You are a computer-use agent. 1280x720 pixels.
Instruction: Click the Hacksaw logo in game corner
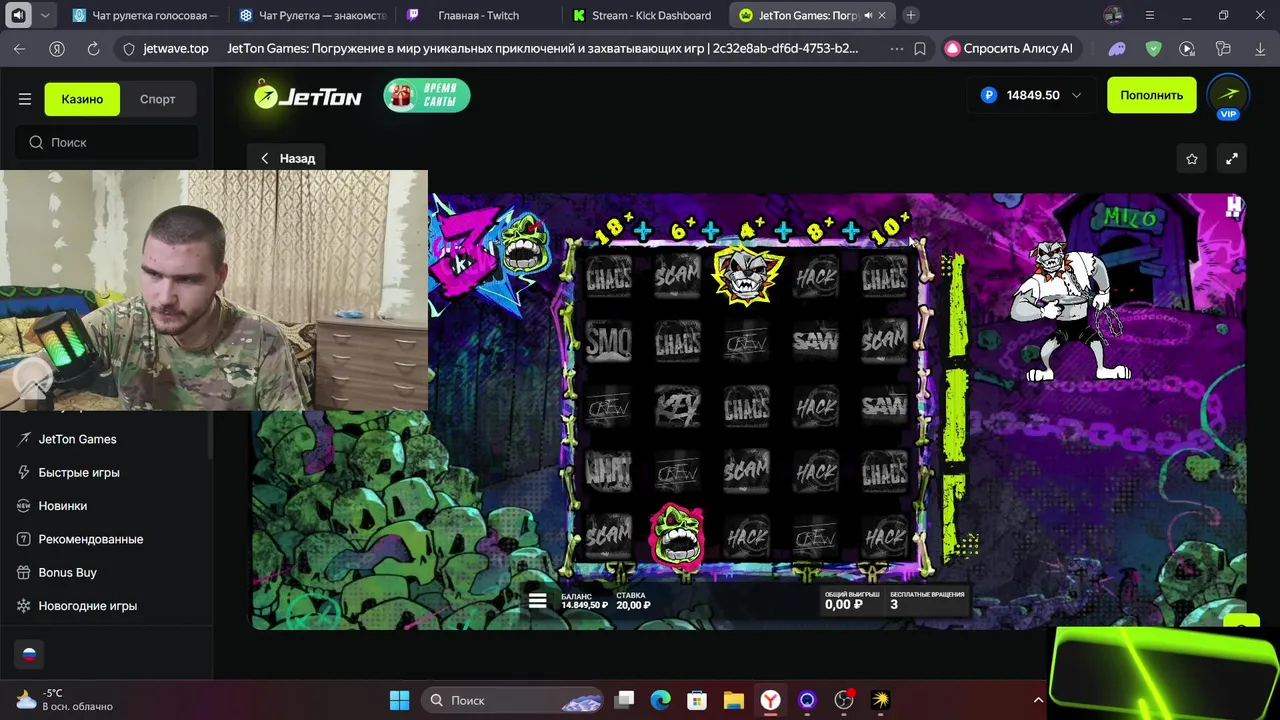[x=1235, y=206]
